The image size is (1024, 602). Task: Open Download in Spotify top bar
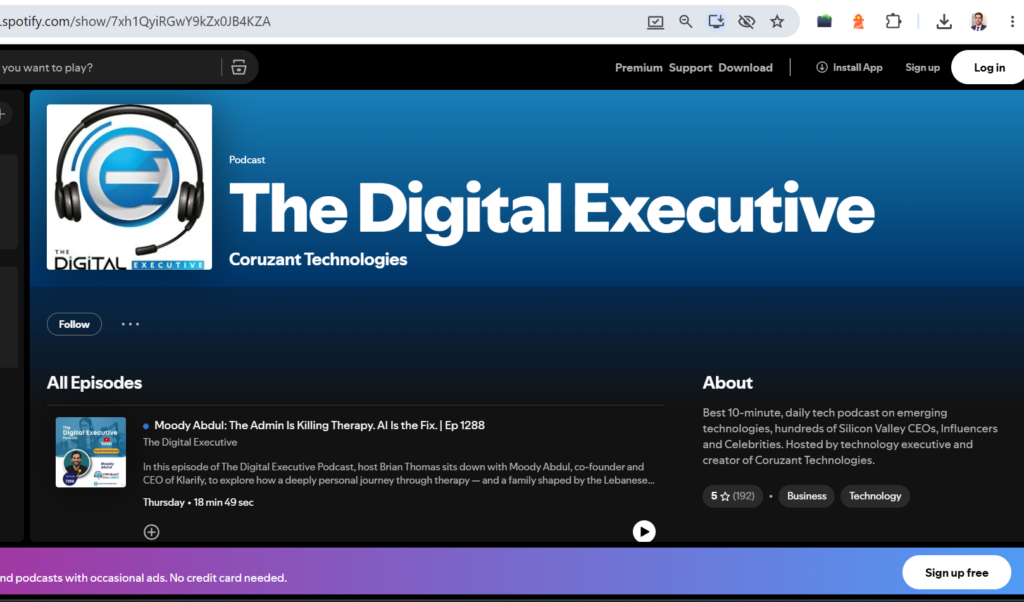click(x=745, y=68)
